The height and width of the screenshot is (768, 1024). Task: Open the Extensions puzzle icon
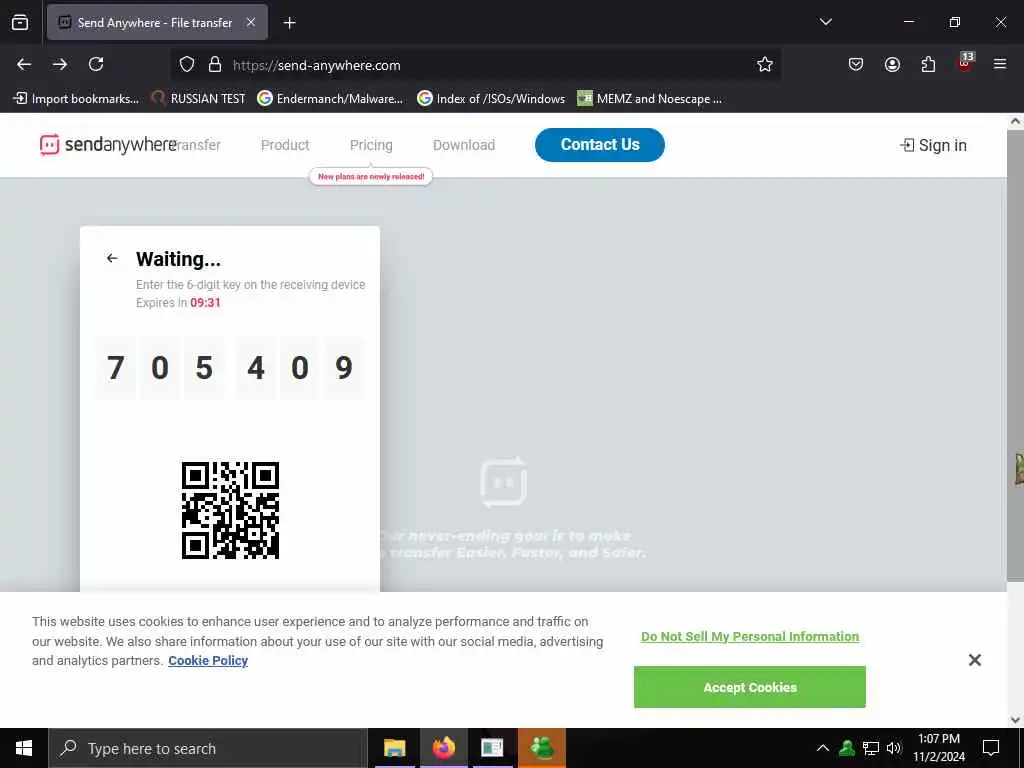pyautogui.click(x=928, y=64)
